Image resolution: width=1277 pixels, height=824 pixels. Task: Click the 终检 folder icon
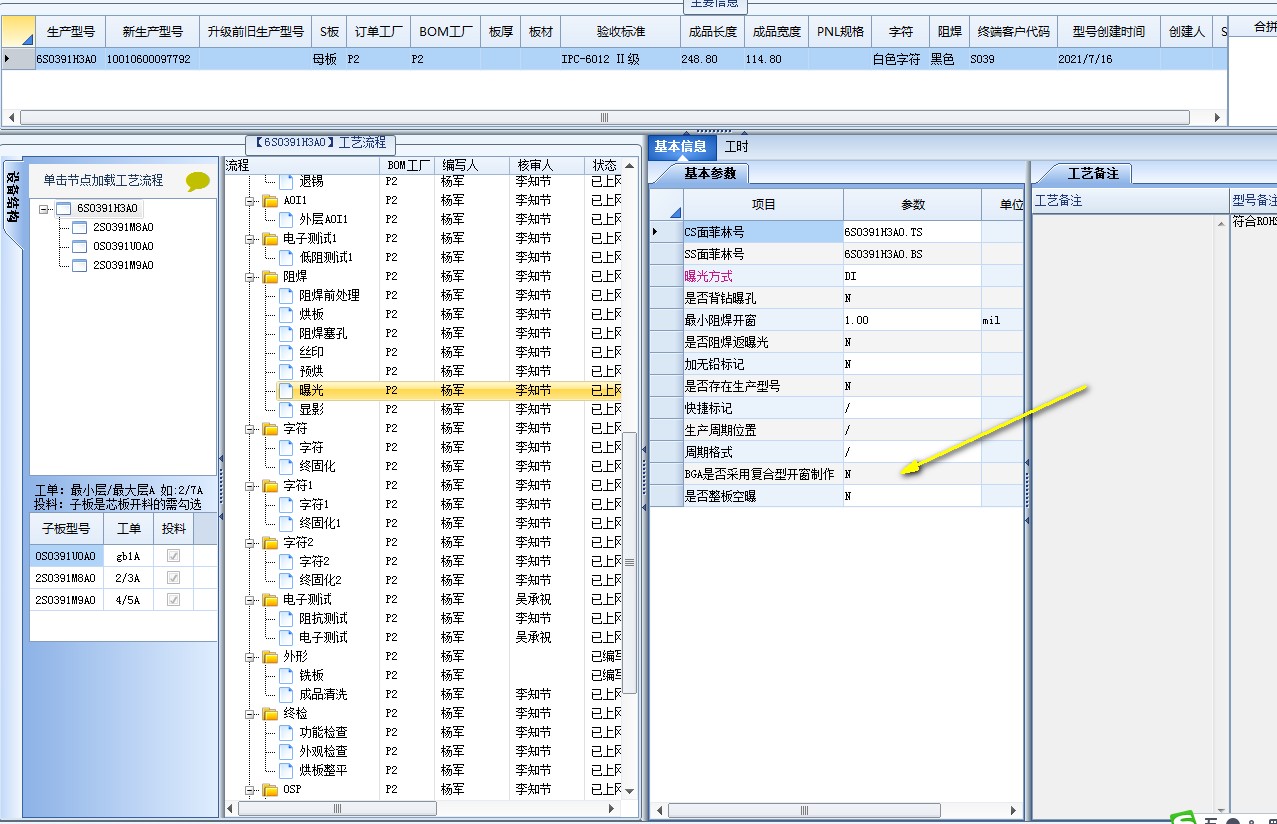270,713
